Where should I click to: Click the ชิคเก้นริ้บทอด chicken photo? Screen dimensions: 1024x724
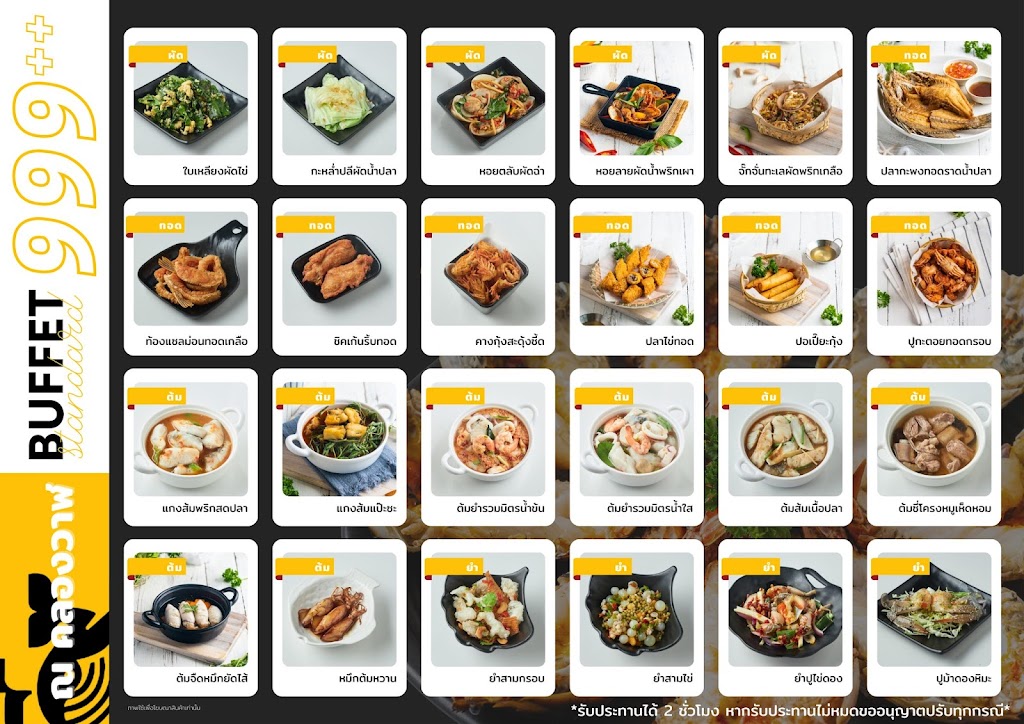[339, 268]
